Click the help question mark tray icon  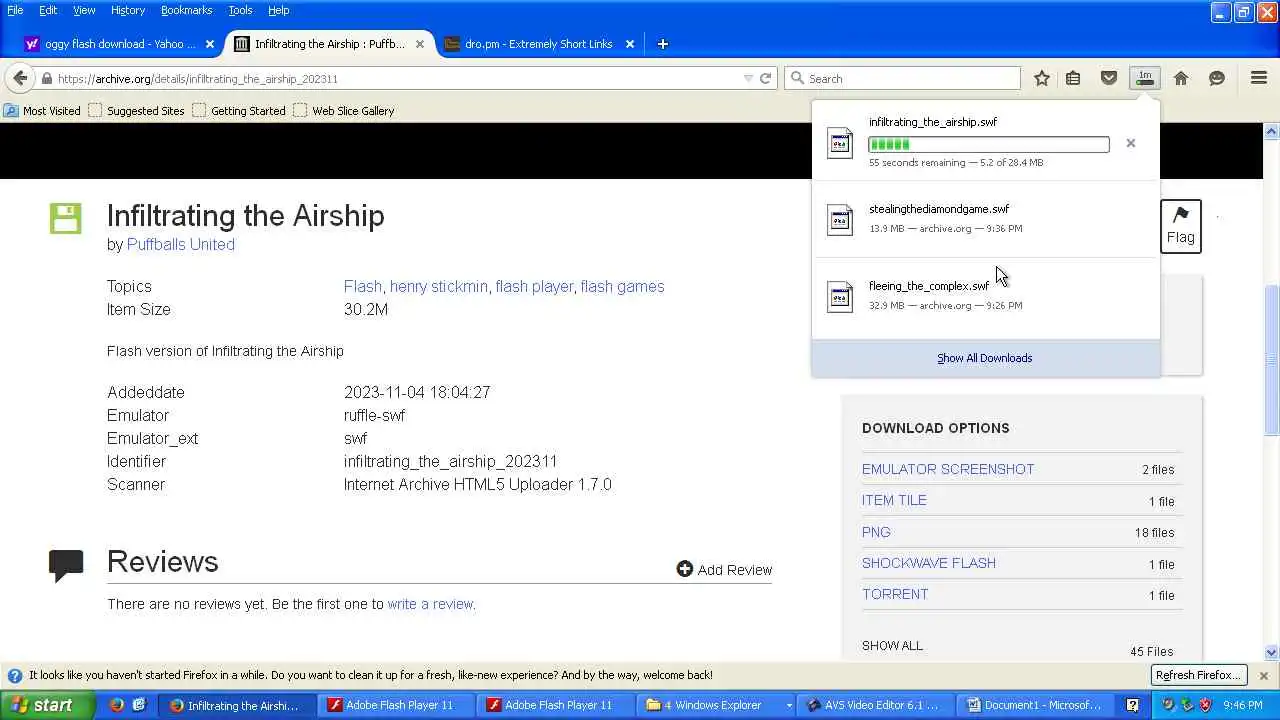pyautogui.click(x=1132, y=705)
